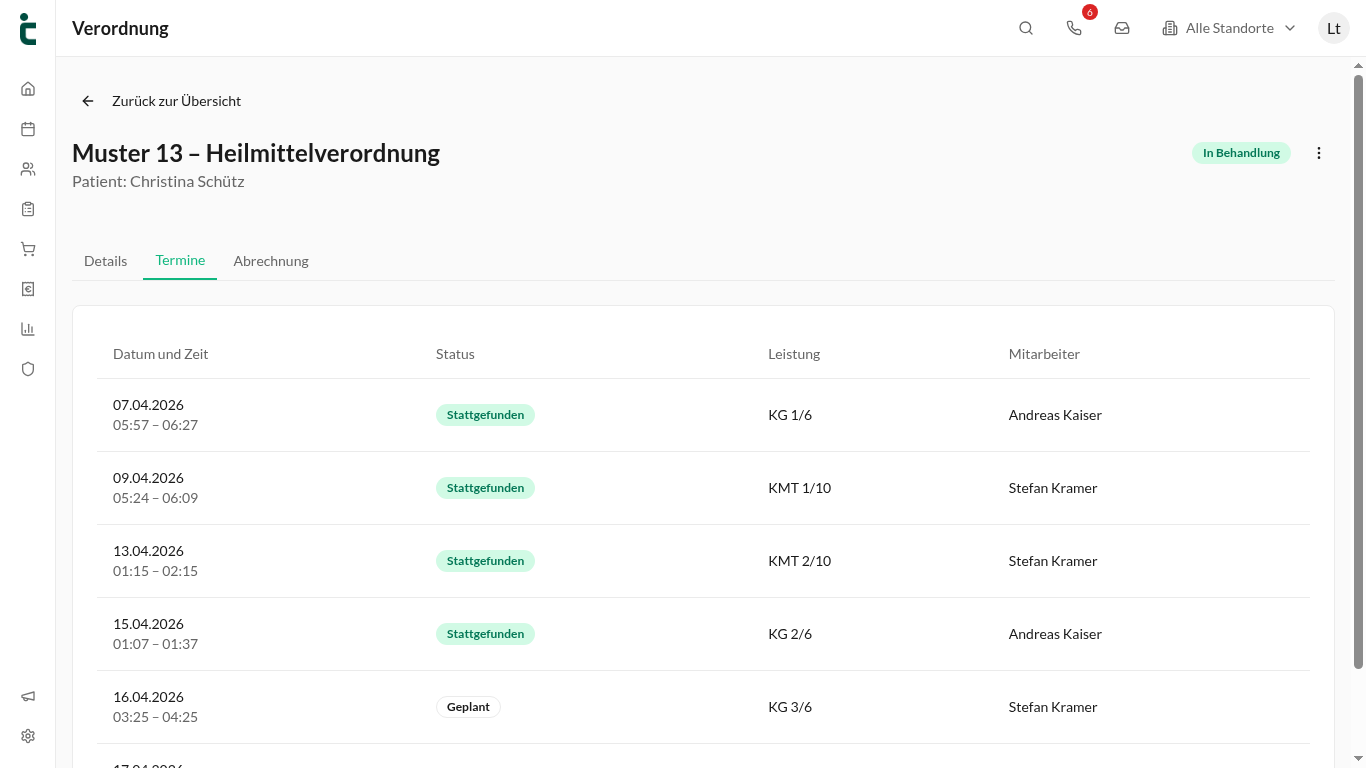
Task: Click the Leistung column header
Action: 794,354
